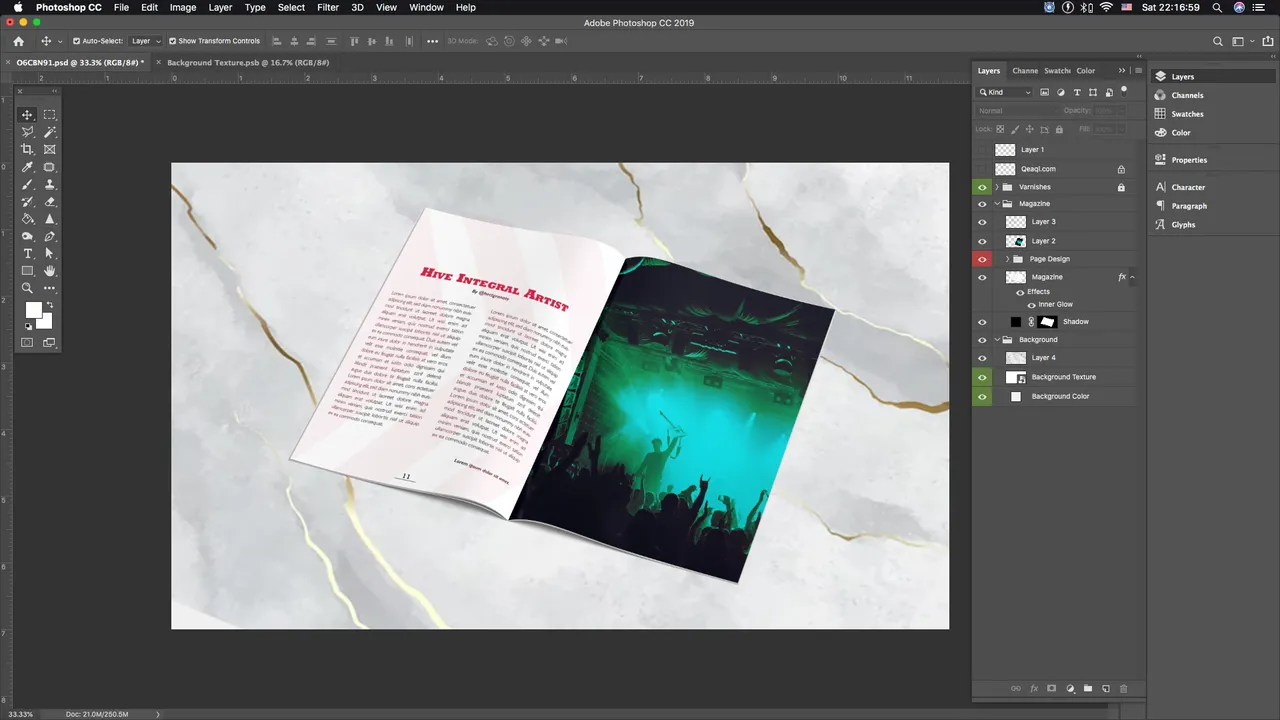The height and width of the screenshot is (720, 1280).
Task: Add a new adjustment layer
Action: [x=1070, y=688]
